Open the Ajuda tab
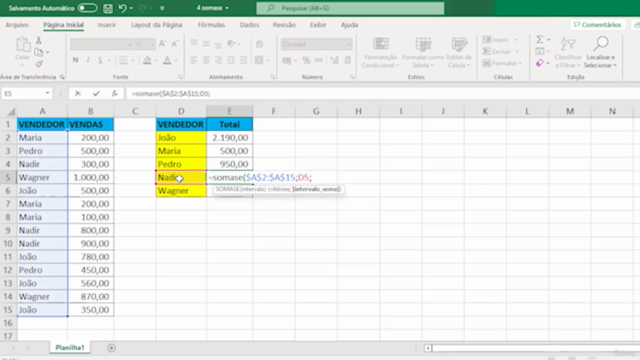Screen dimensions: 640x360 coord(349,25)
